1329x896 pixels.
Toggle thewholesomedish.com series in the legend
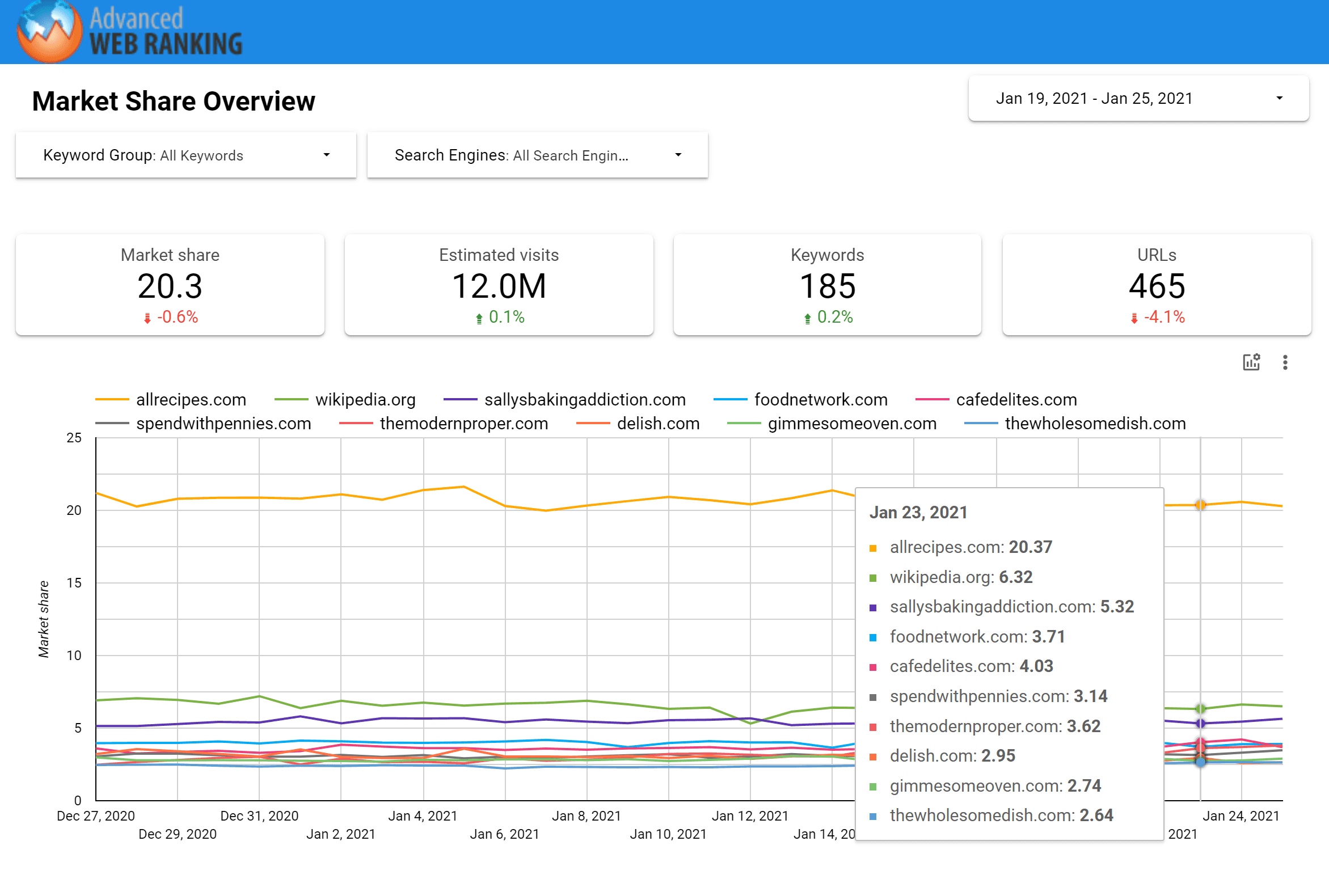pyautogui.click(x=1075, y=424)
